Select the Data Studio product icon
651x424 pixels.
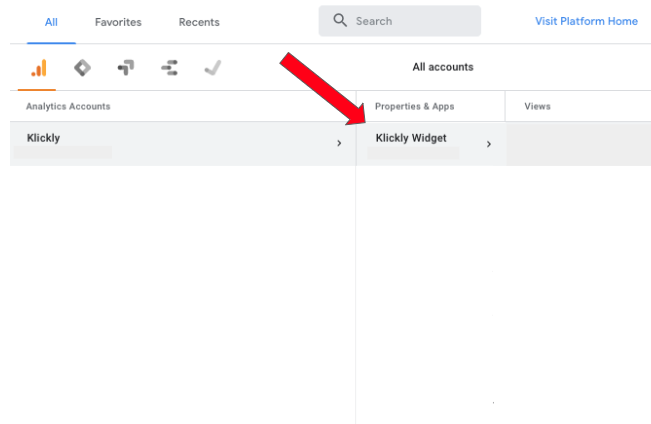[x=169, y=68]
